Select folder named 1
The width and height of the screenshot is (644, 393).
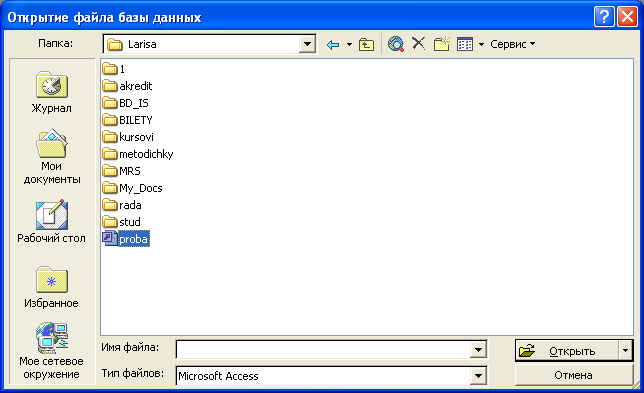[x=114, y=69]
